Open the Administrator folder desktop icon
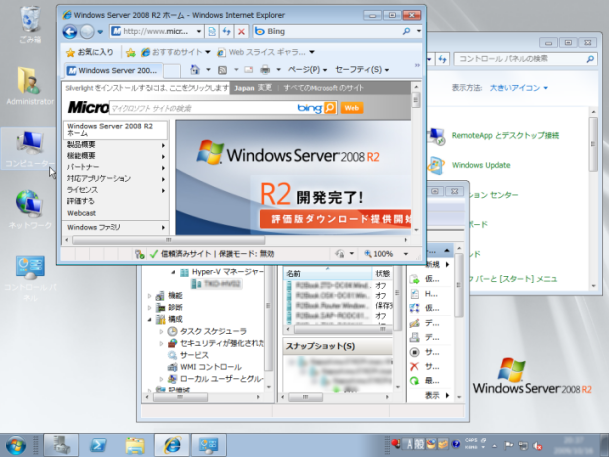 30,86
